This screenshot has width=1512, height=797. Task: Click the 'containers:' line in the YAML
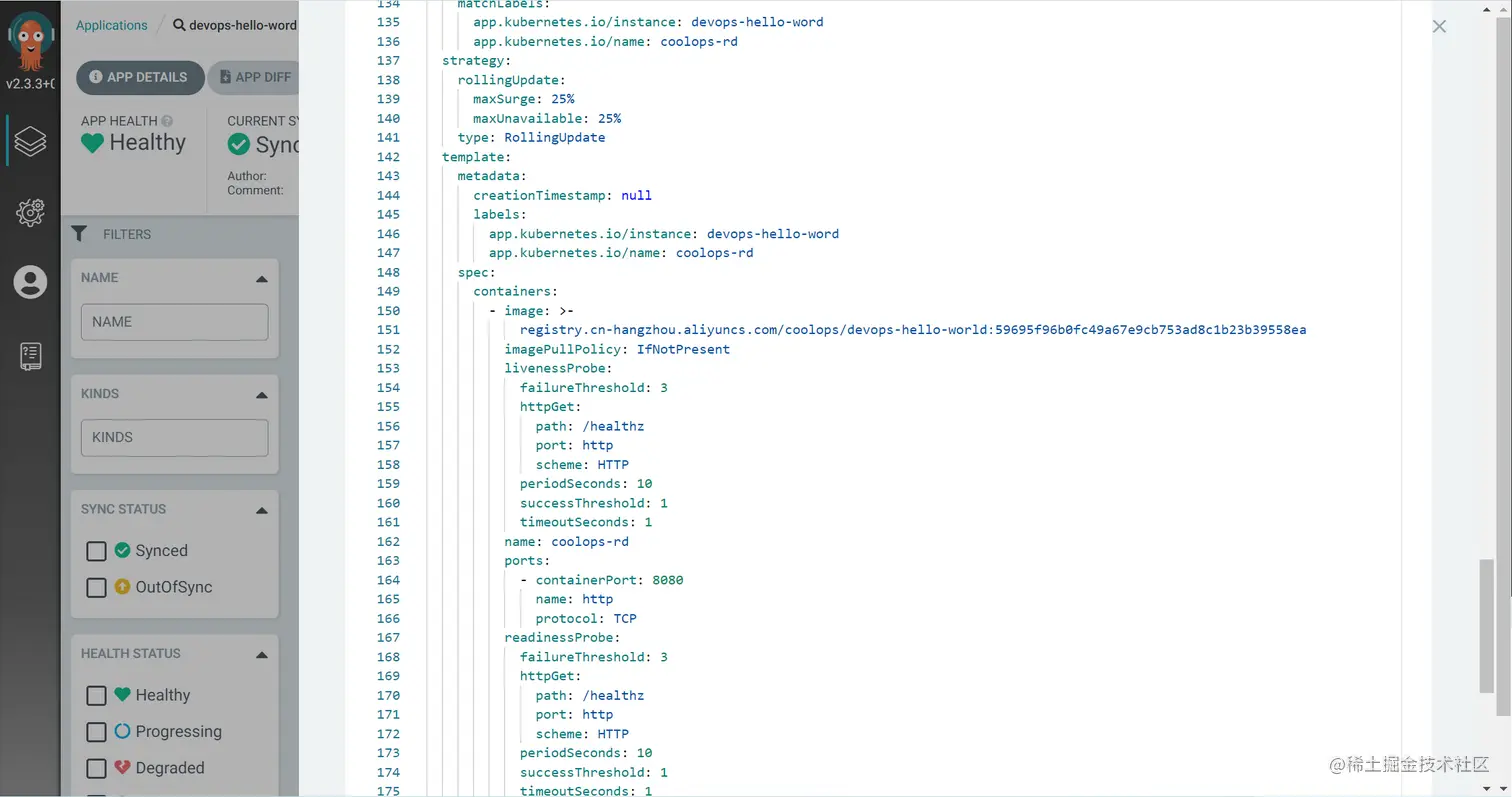tap(515, 291)
